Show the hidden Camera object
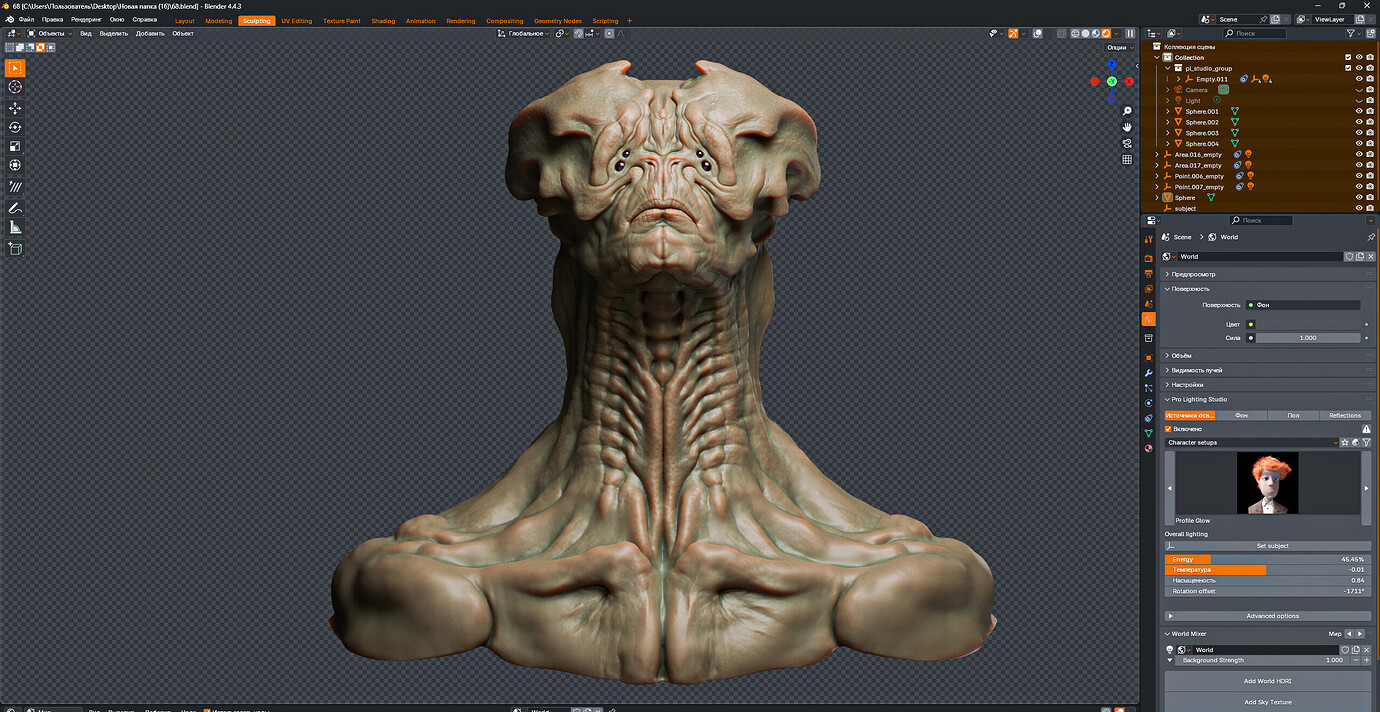This screenshot has height=712, width=1380. 1359,90
